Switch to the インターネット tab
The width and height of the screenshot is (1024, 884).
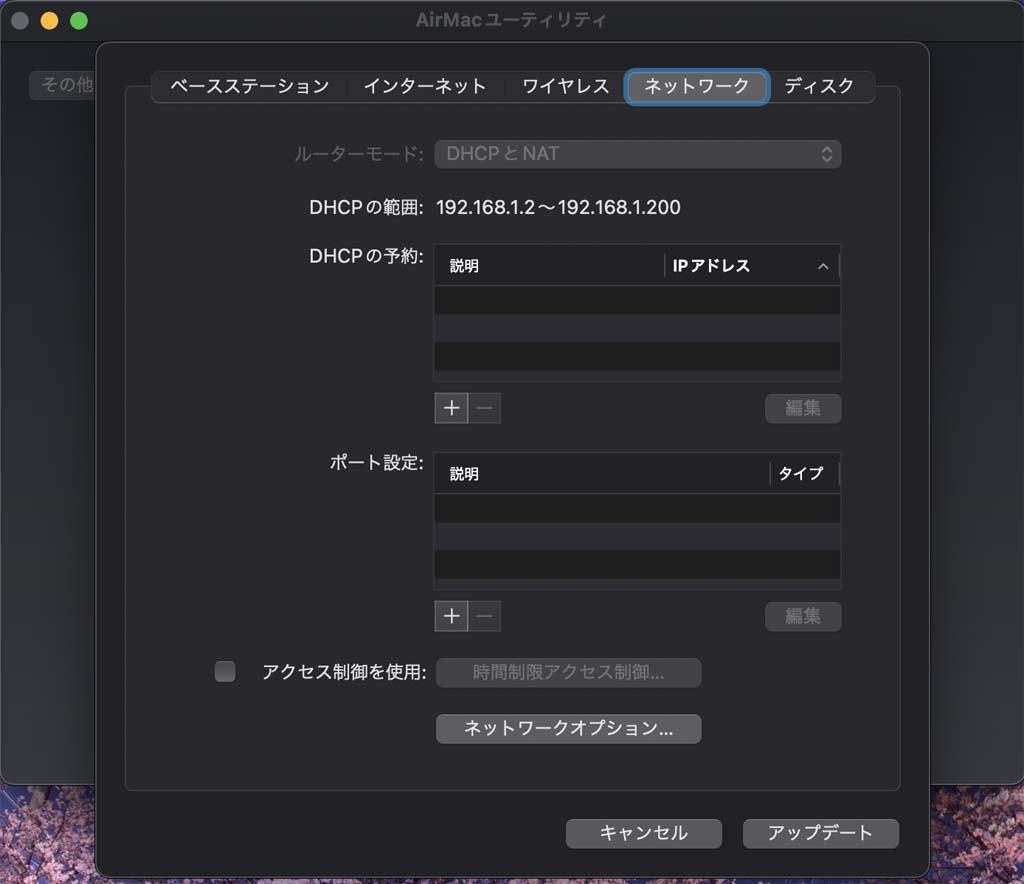(424, 86)
